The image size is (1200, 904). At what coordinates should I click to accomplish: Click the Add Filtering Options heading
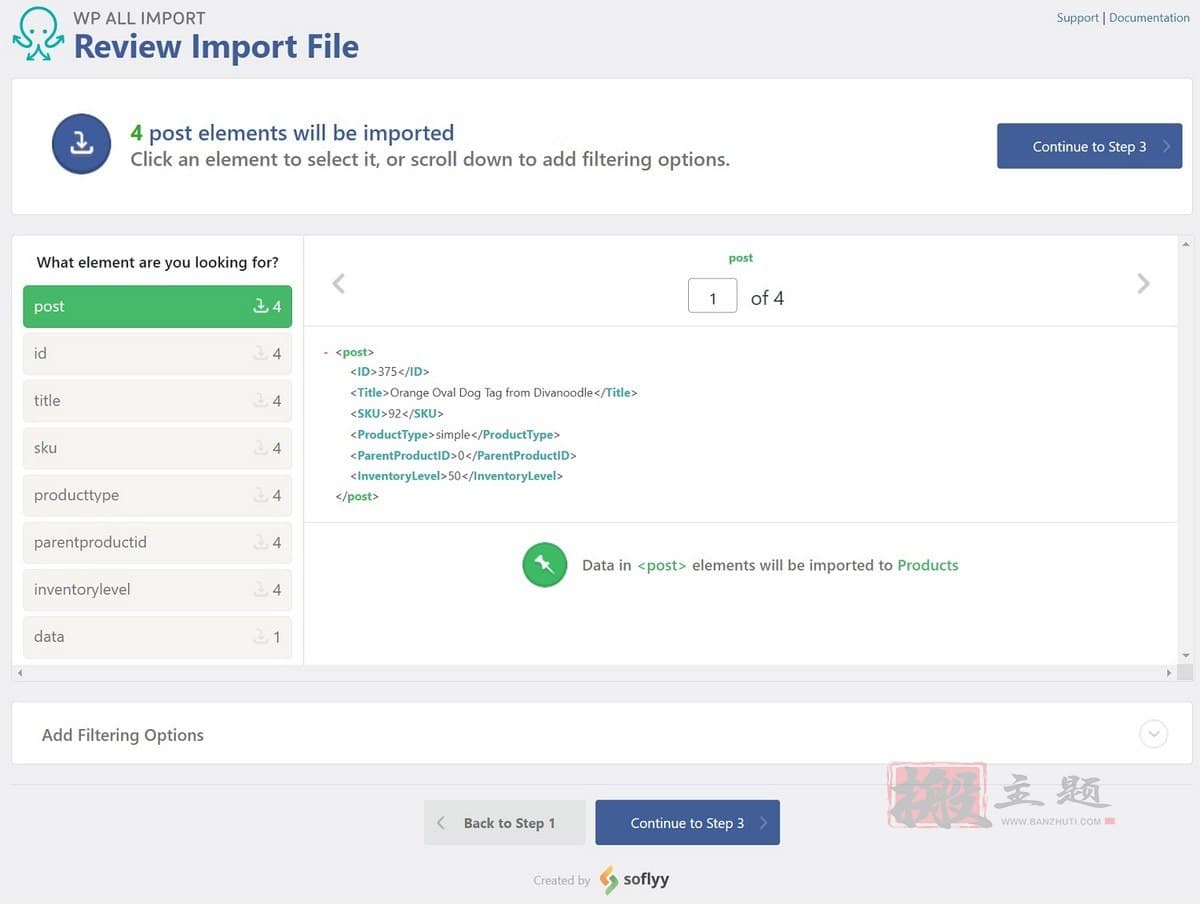tap(123, 735)
